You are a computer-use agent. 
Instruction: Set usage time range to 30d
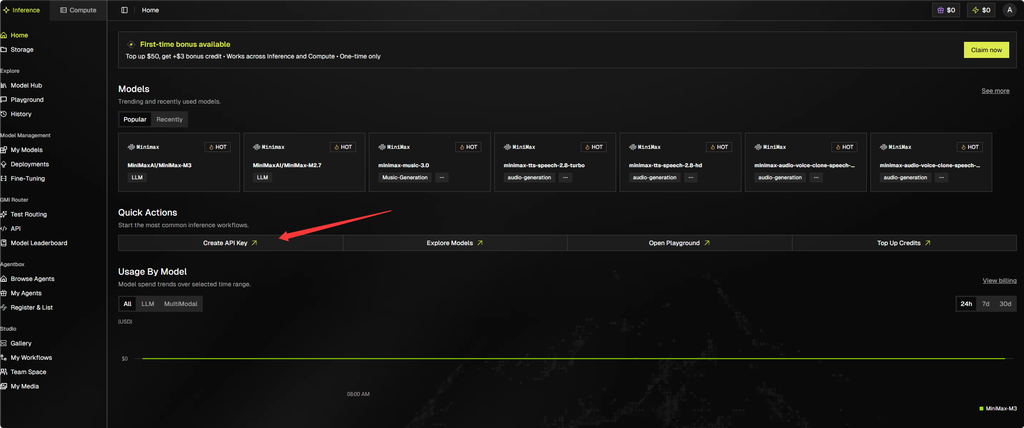coord(1006,305)
